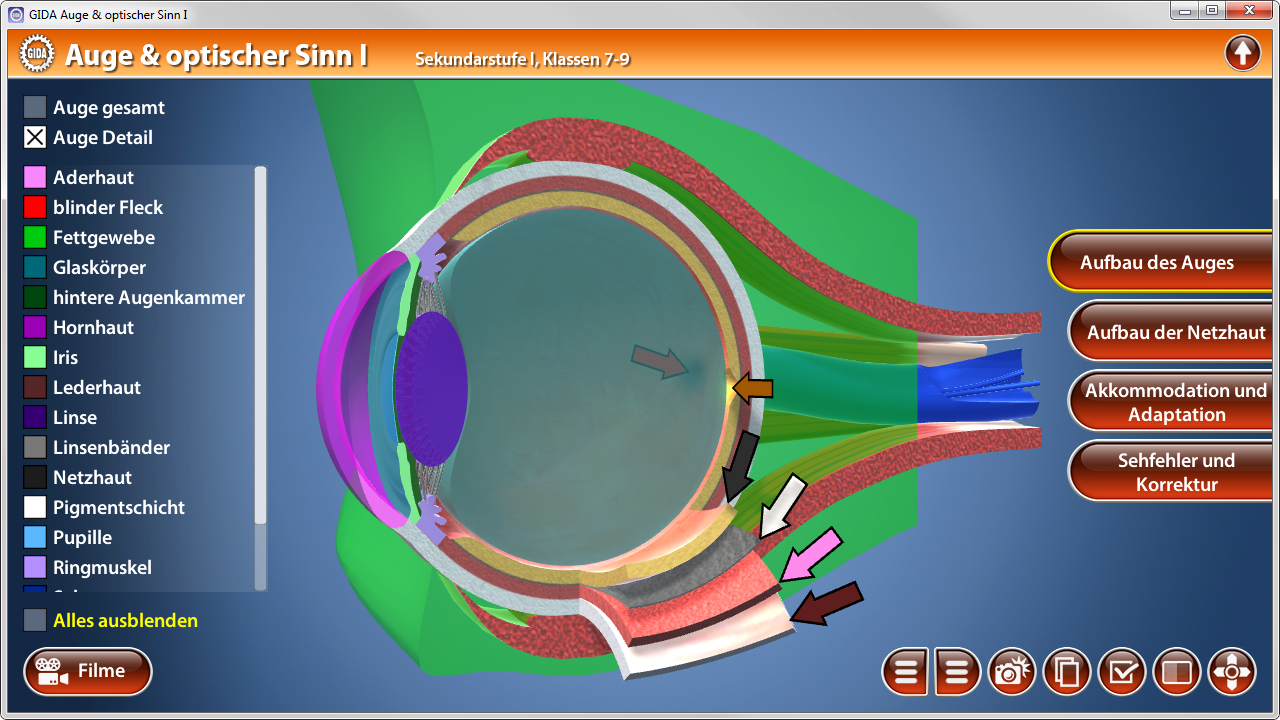This screenshot has height=720, width=1280.
Task: Select the pink Aderhaut color swatch
Action: [x=35, y=178]
